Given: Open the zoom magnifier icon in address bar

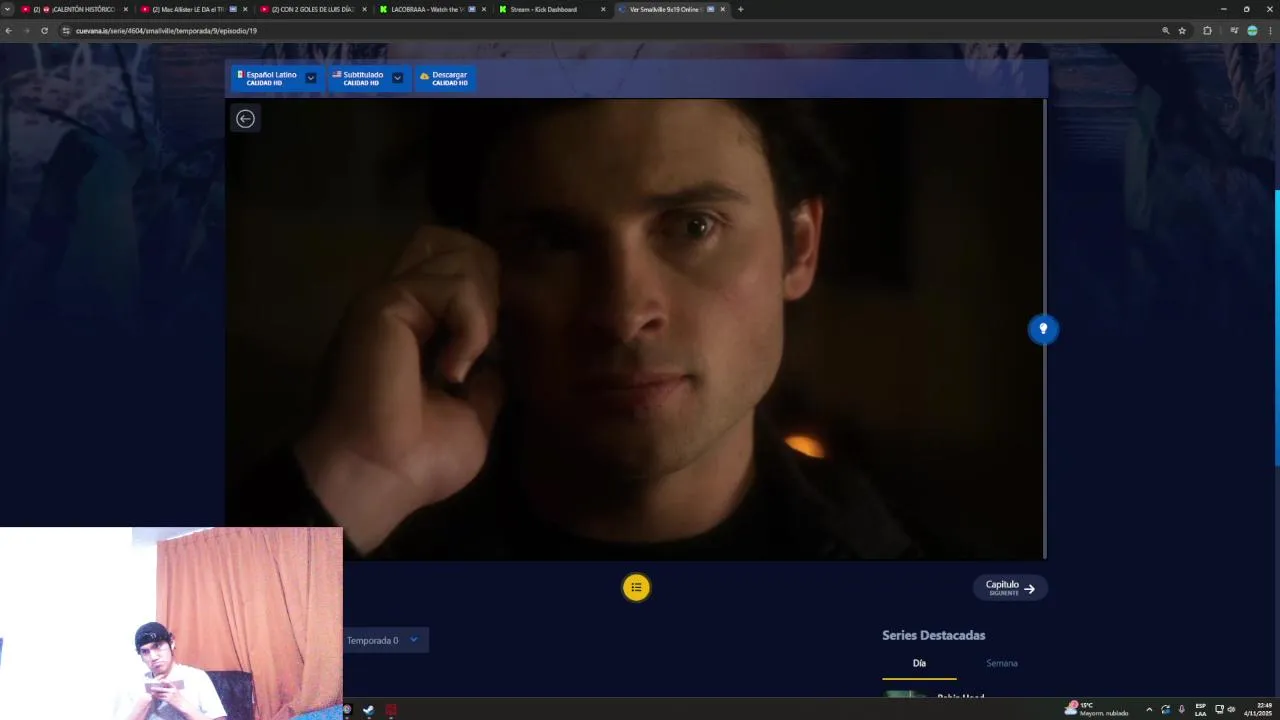Looking at the screenshot, I should tap(1165, 31).
